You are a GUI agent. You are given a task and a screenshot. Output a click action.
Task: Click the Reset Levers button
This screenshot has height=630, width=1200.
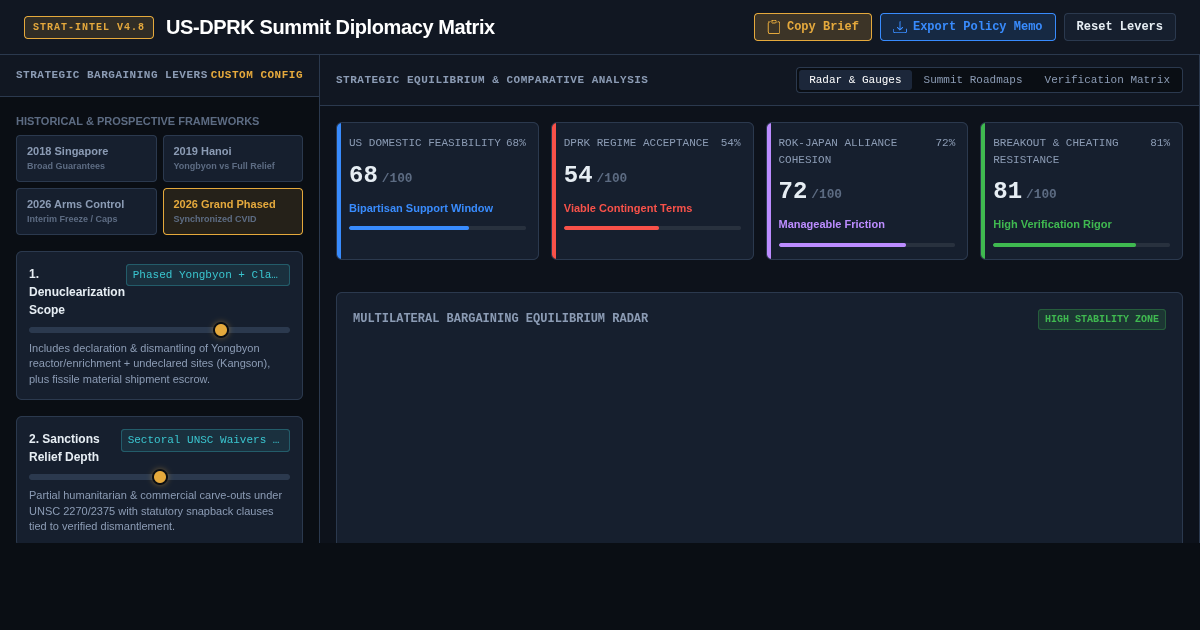(1119, 27)
